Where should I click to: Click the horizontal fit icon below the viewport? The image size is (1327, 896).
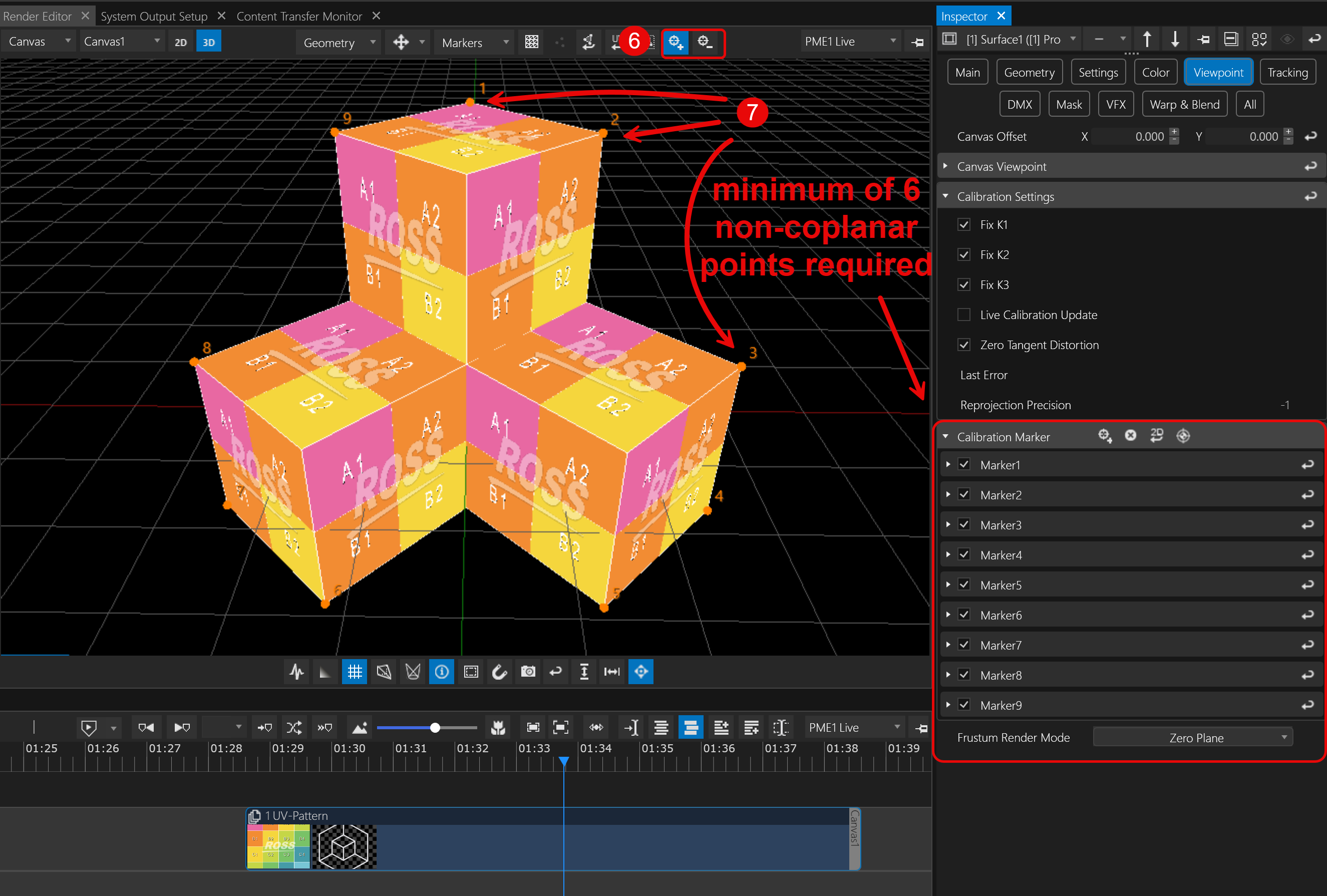612,672
